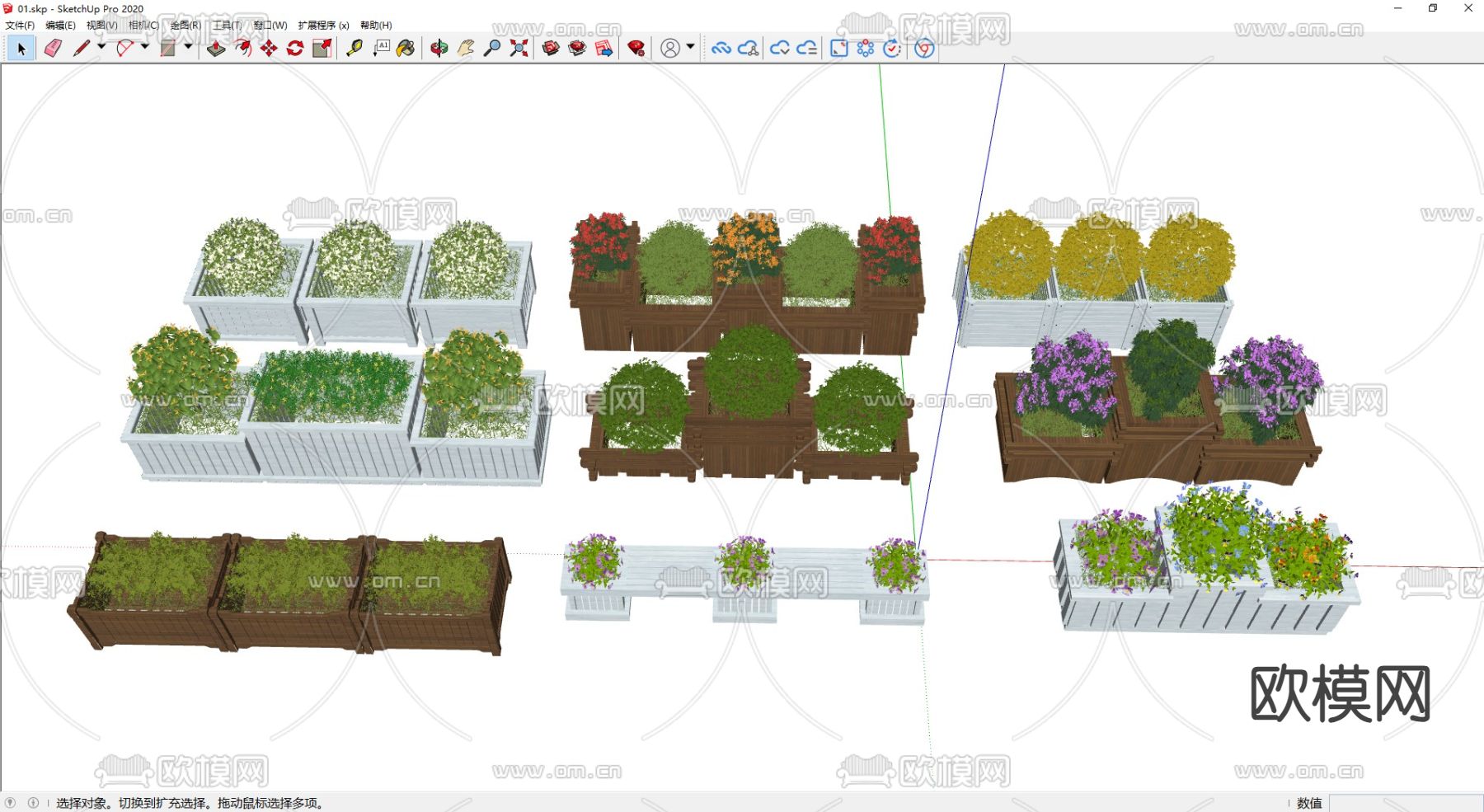The width and height of the screenshot is (1484, 812).
Task: Click the geo-location status bar icon
Action: click(x=11, y=803)
